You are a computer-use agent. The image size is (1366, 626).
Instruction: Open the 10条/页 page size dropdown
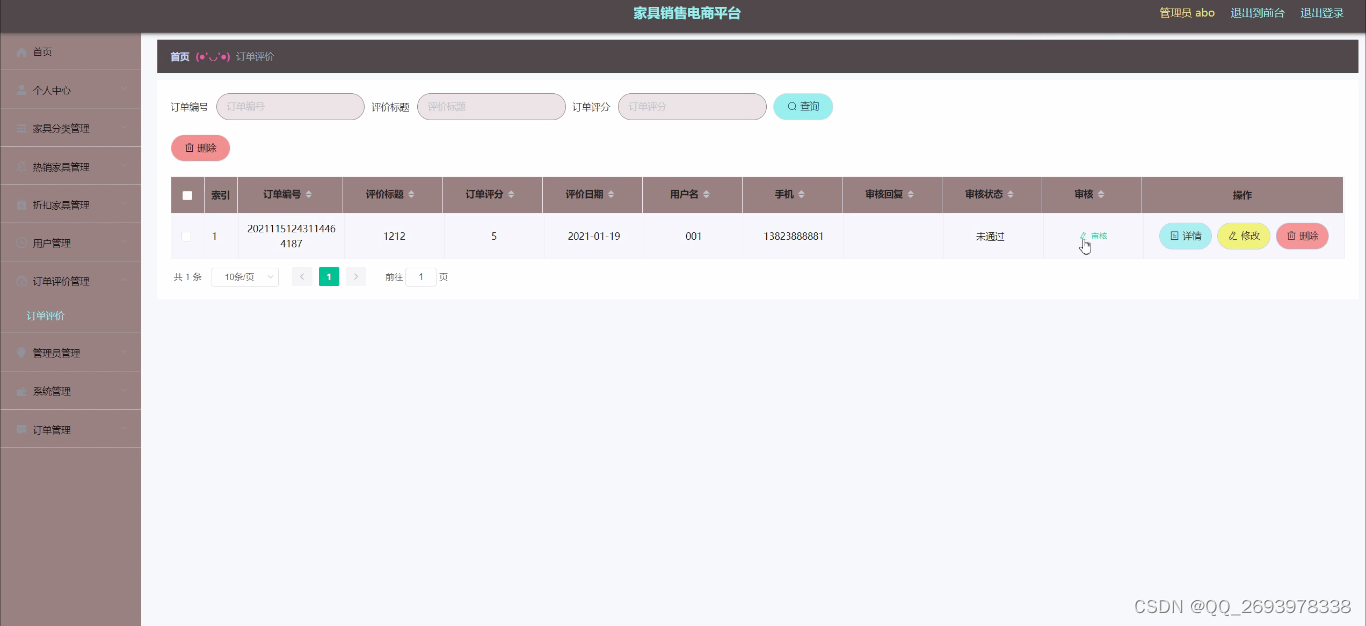pos(245,277)
